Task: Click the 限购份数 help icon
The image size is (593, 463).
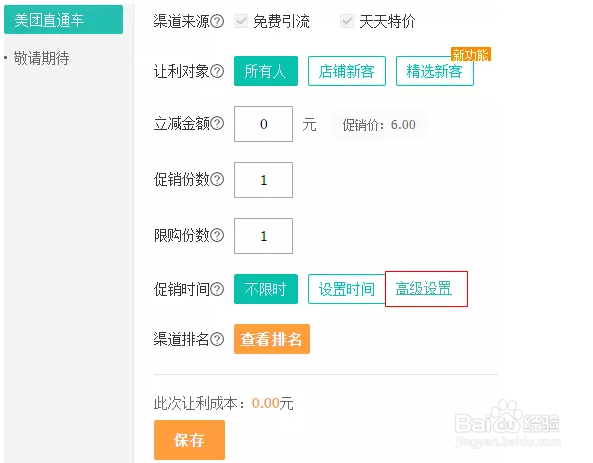Action: click(x=217, y=235)
